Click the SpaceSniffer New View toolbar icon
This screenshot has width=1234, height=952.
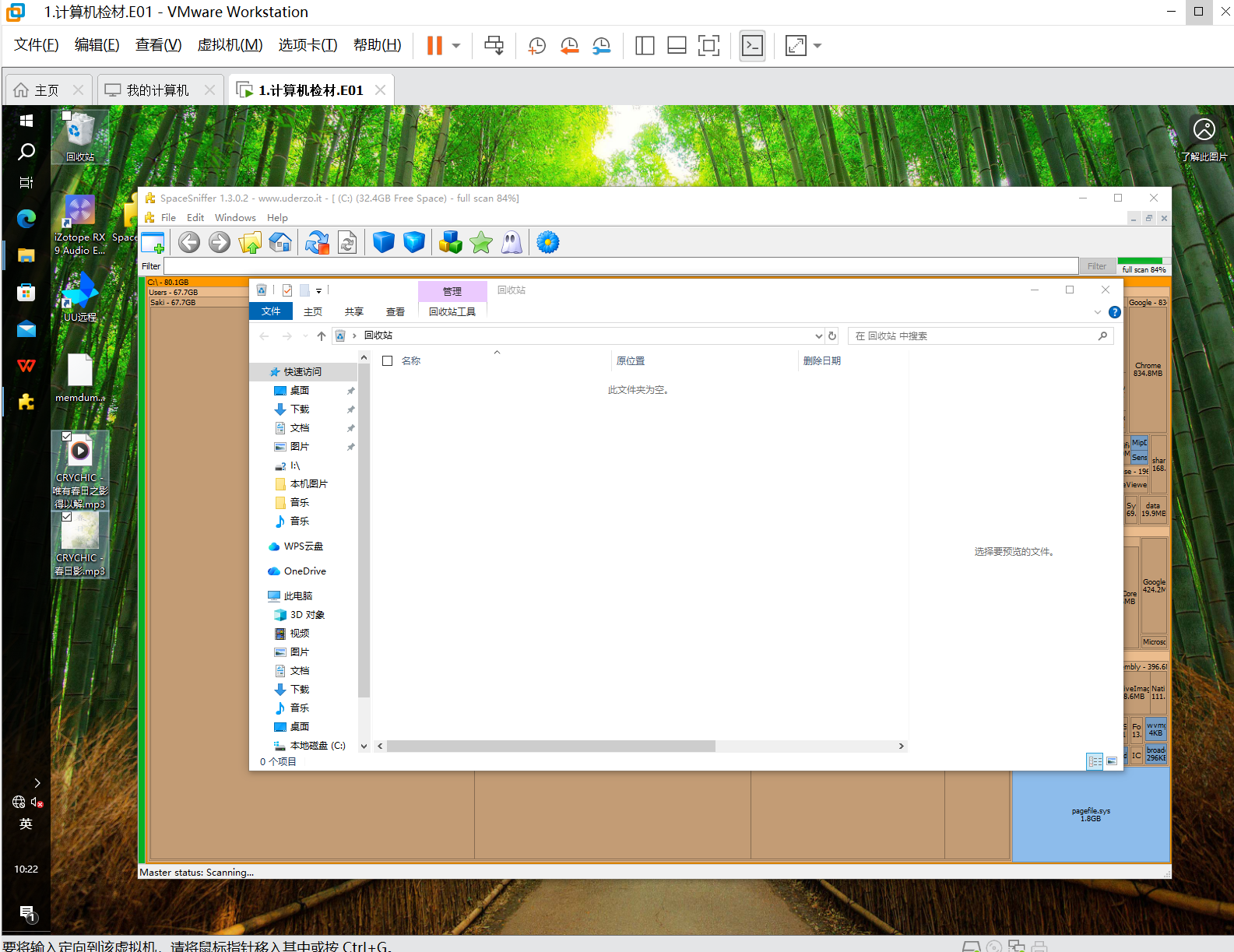[153, 243]
